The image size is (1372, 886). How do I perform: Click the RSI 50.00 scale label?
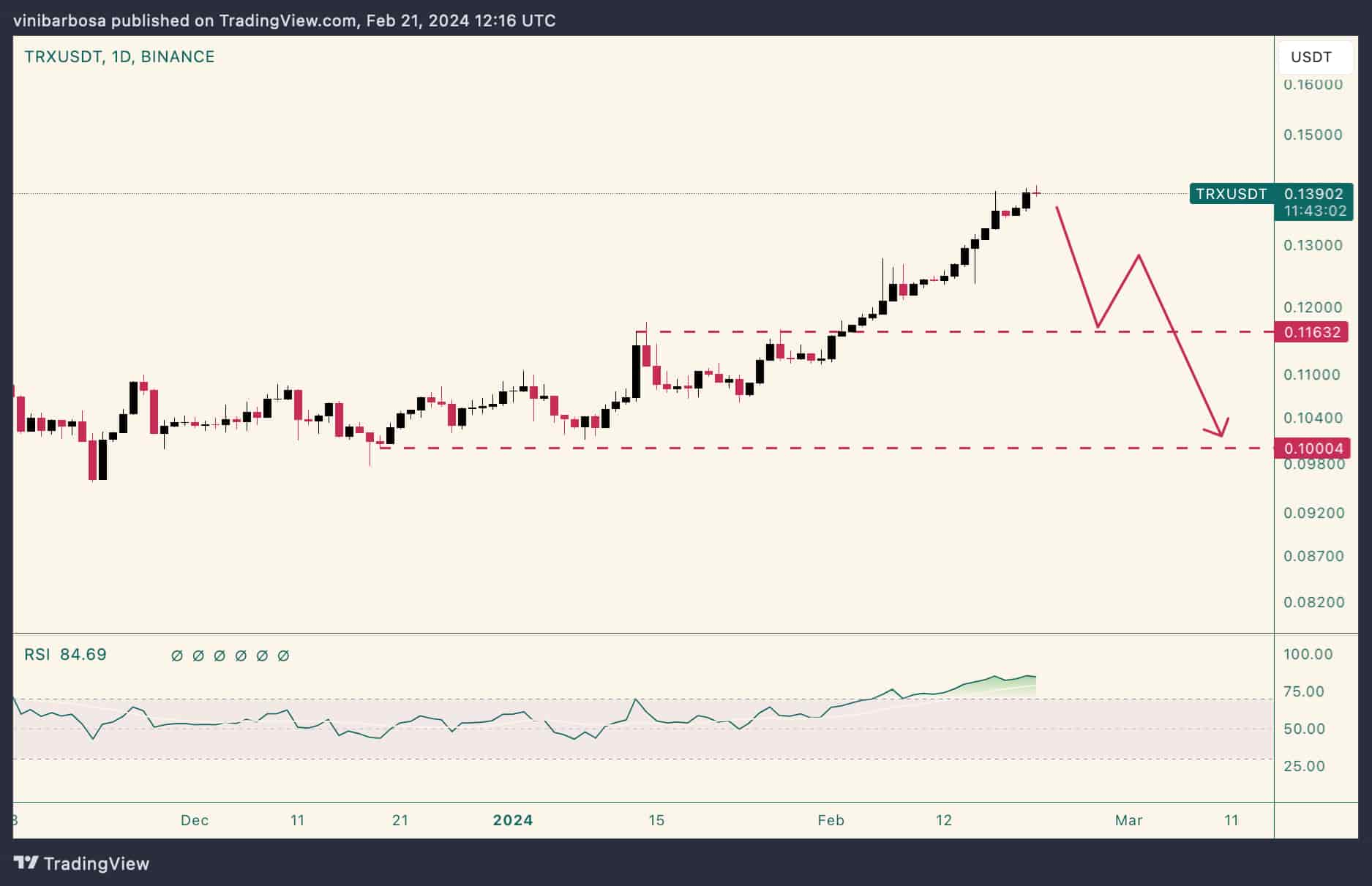click(1305, 729)
